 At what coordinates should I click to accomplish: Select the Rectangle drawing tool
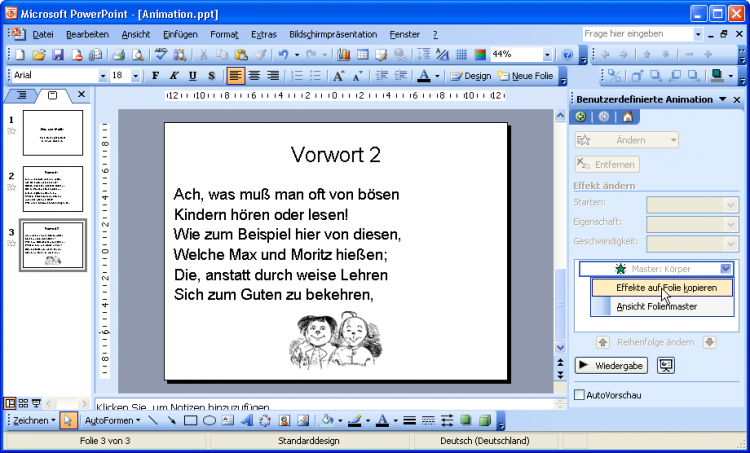(x=190, y=421)
